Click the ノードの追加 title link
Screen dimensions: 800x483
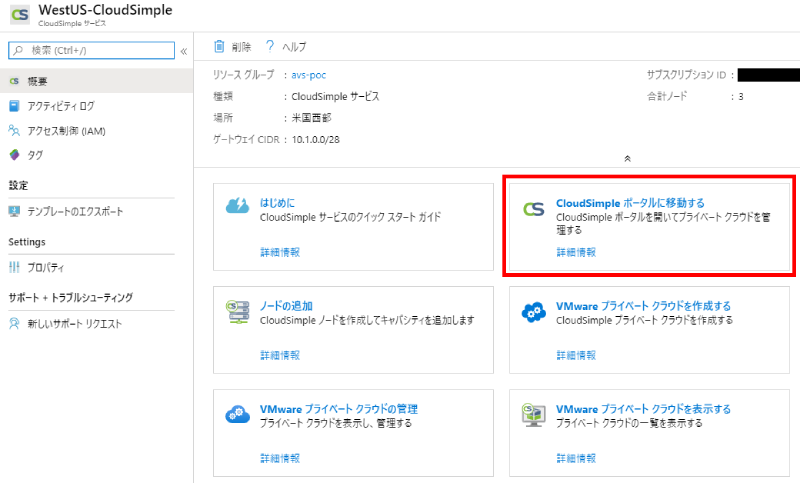286,306
